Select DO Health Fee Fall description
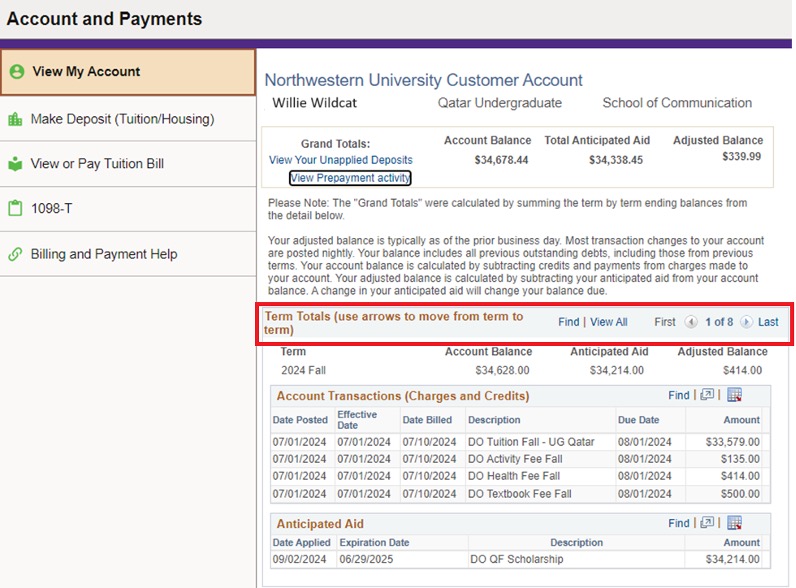 coord(514,476)
